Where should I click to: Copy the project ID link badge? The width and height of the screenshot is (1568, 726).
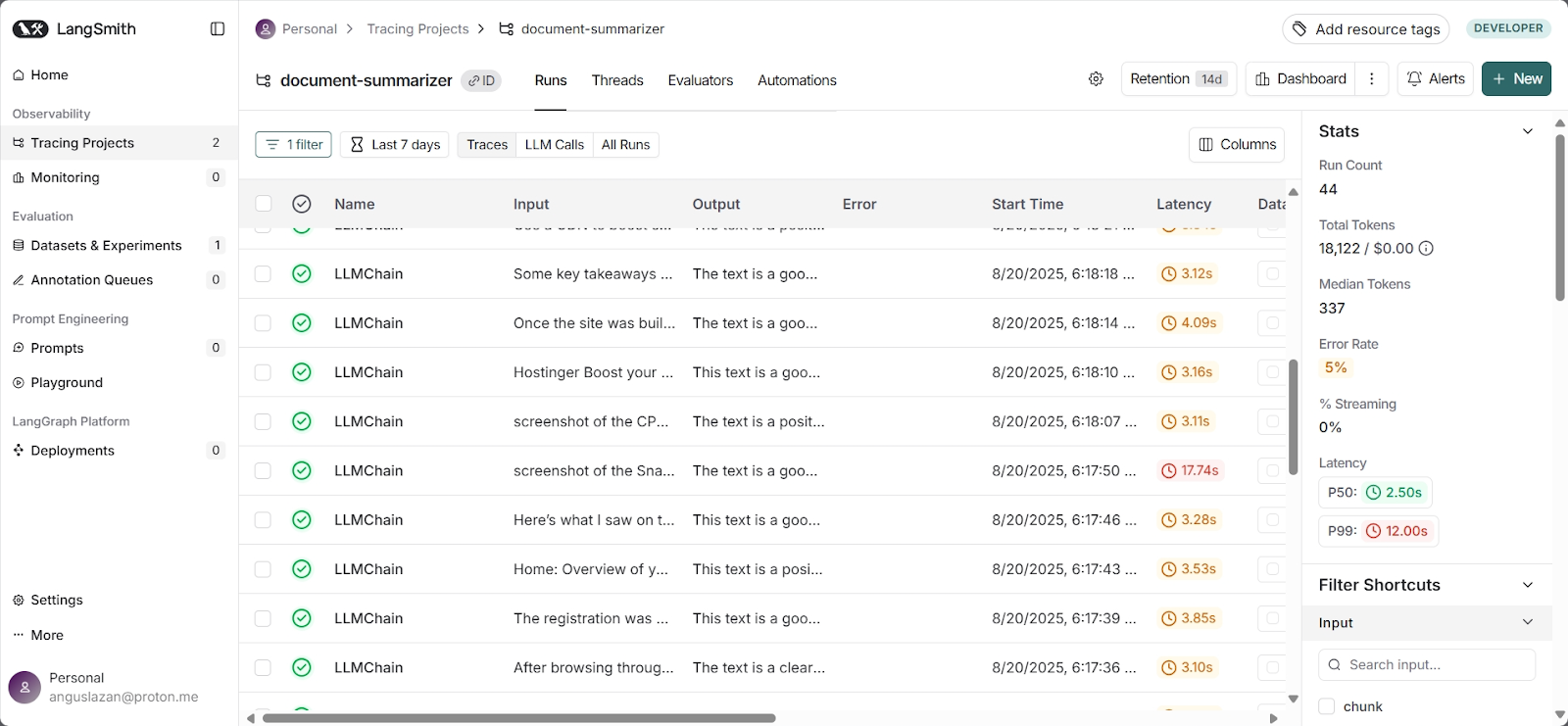click(481, 80)
